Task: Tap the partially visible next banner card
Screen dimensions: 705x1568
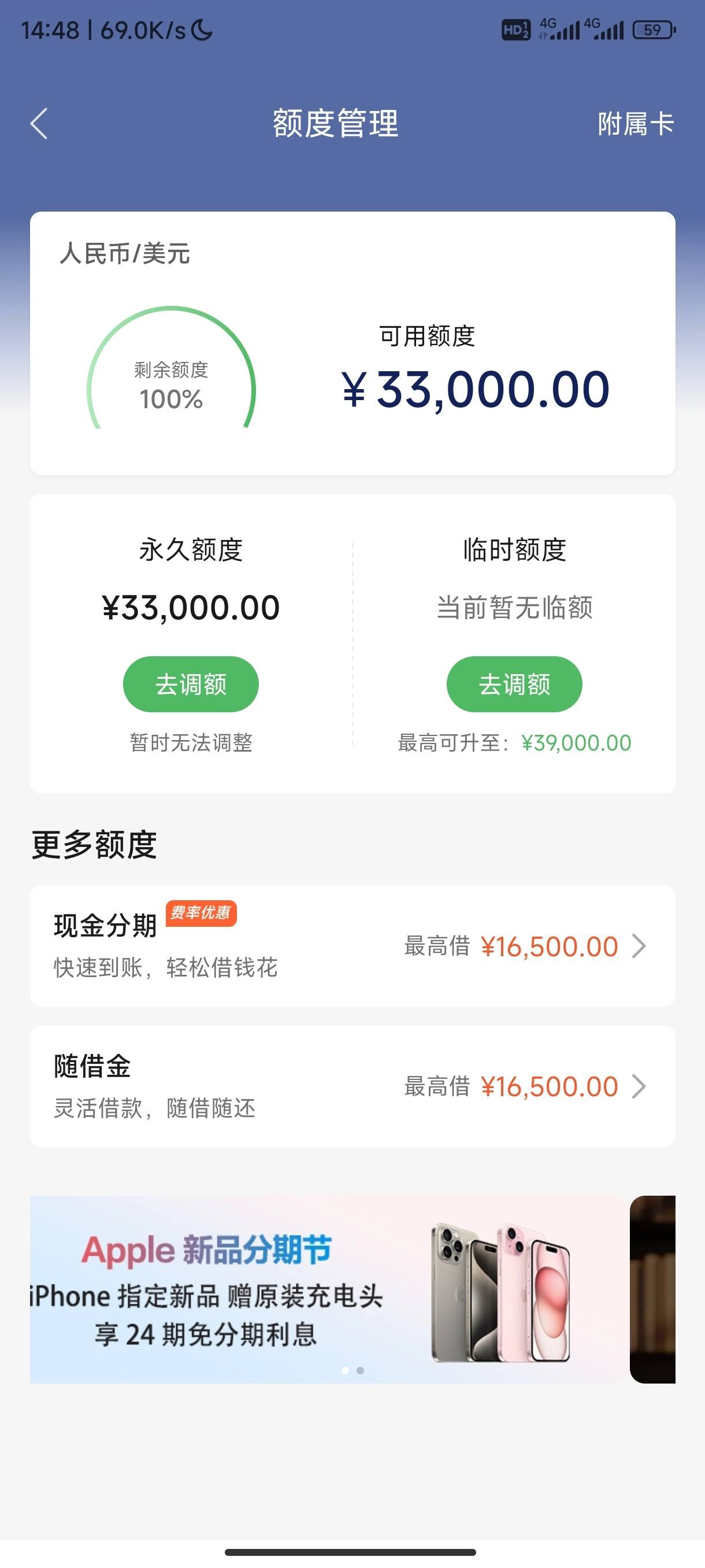Action: (652, 1289)
